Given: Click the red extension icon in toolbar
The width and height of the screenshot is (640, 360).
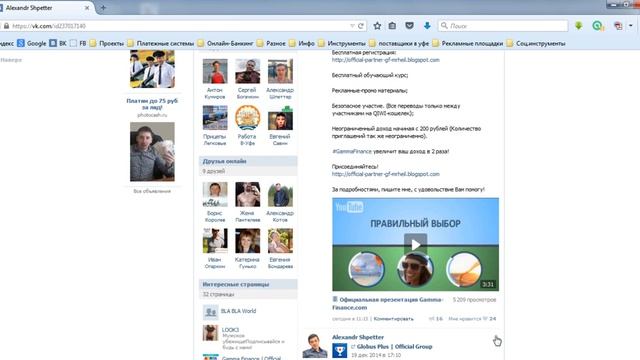Looking at the screenshot, I should coord(618,26).
